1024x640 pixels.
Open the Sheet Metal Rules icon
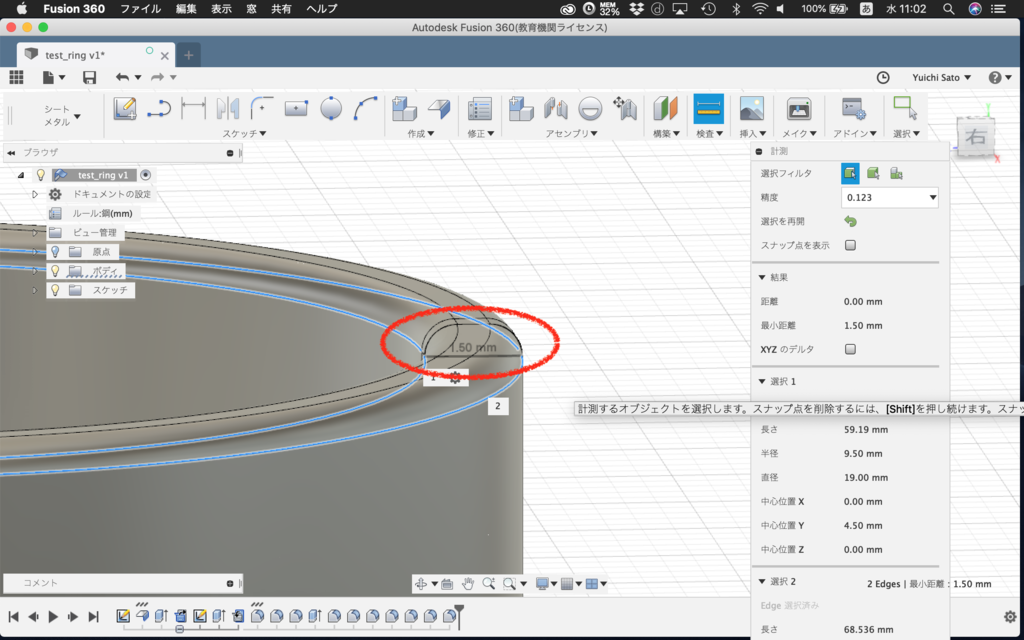pos(480,109)
